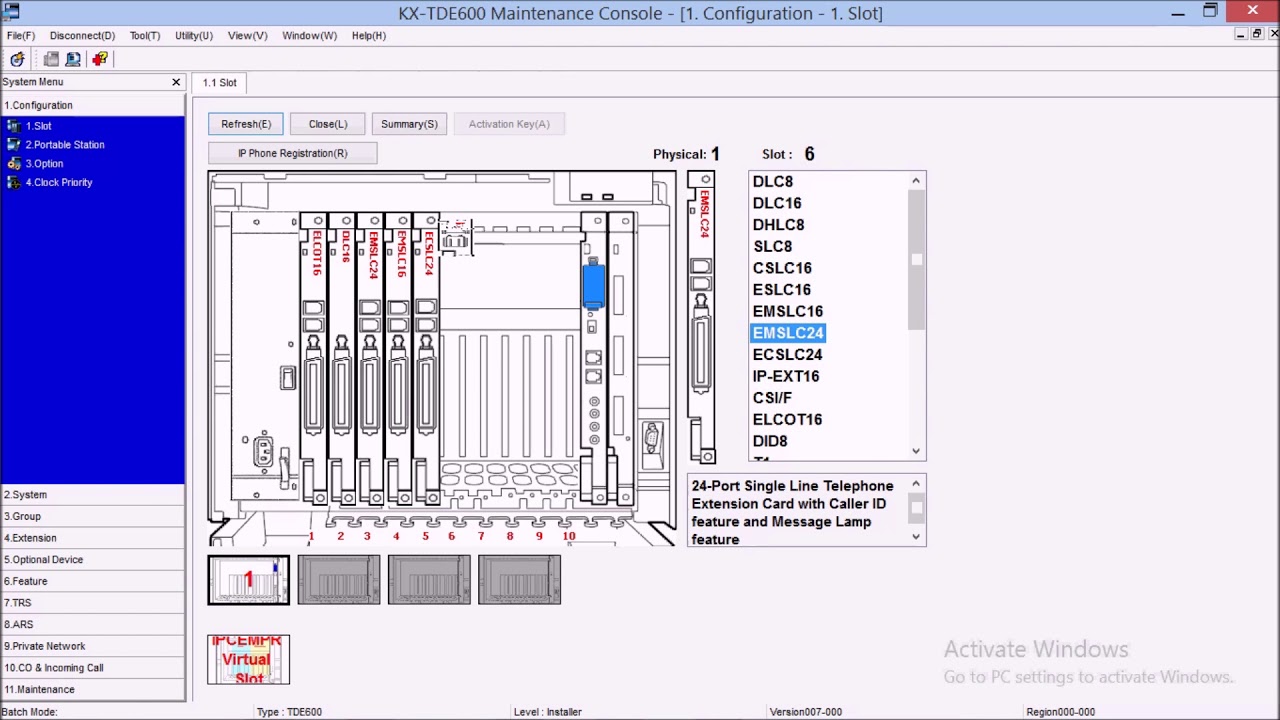Select DLC16 in the card list
The image size is (1280, 720).
tap(777, 203)
